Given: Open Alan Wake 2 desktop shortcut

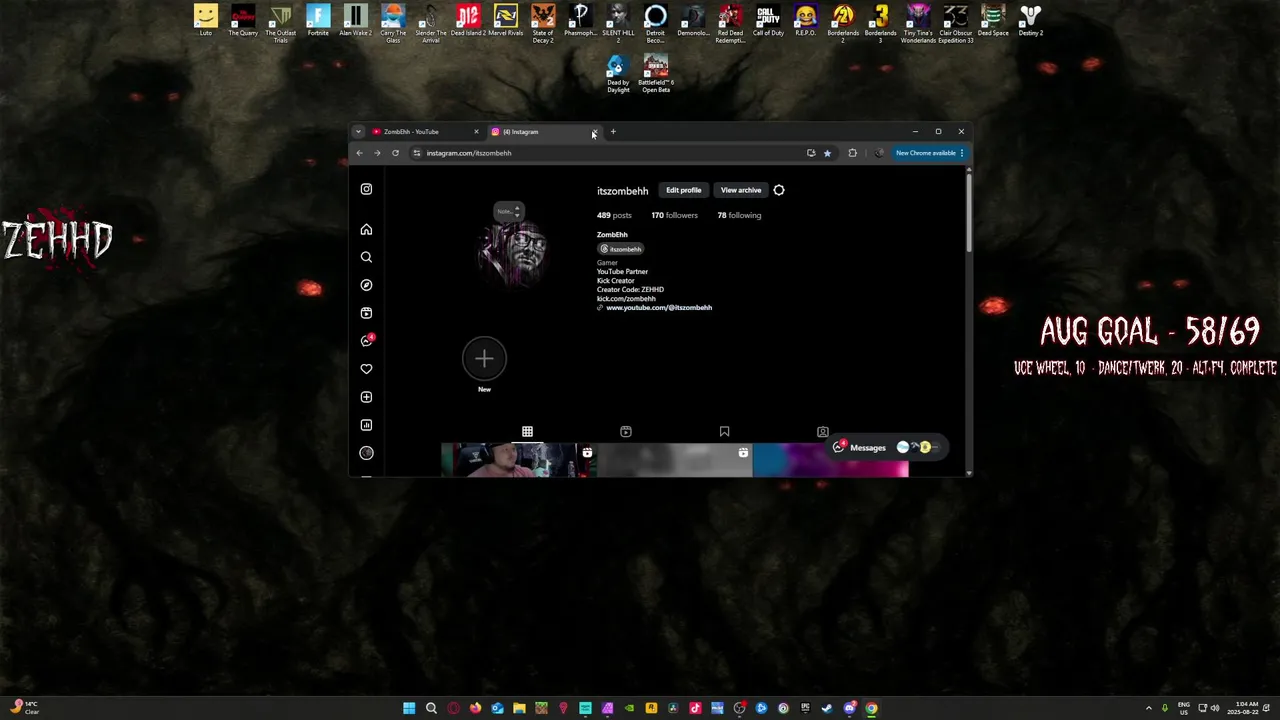Looking at the screenshot, I should (x=355, y=21).
